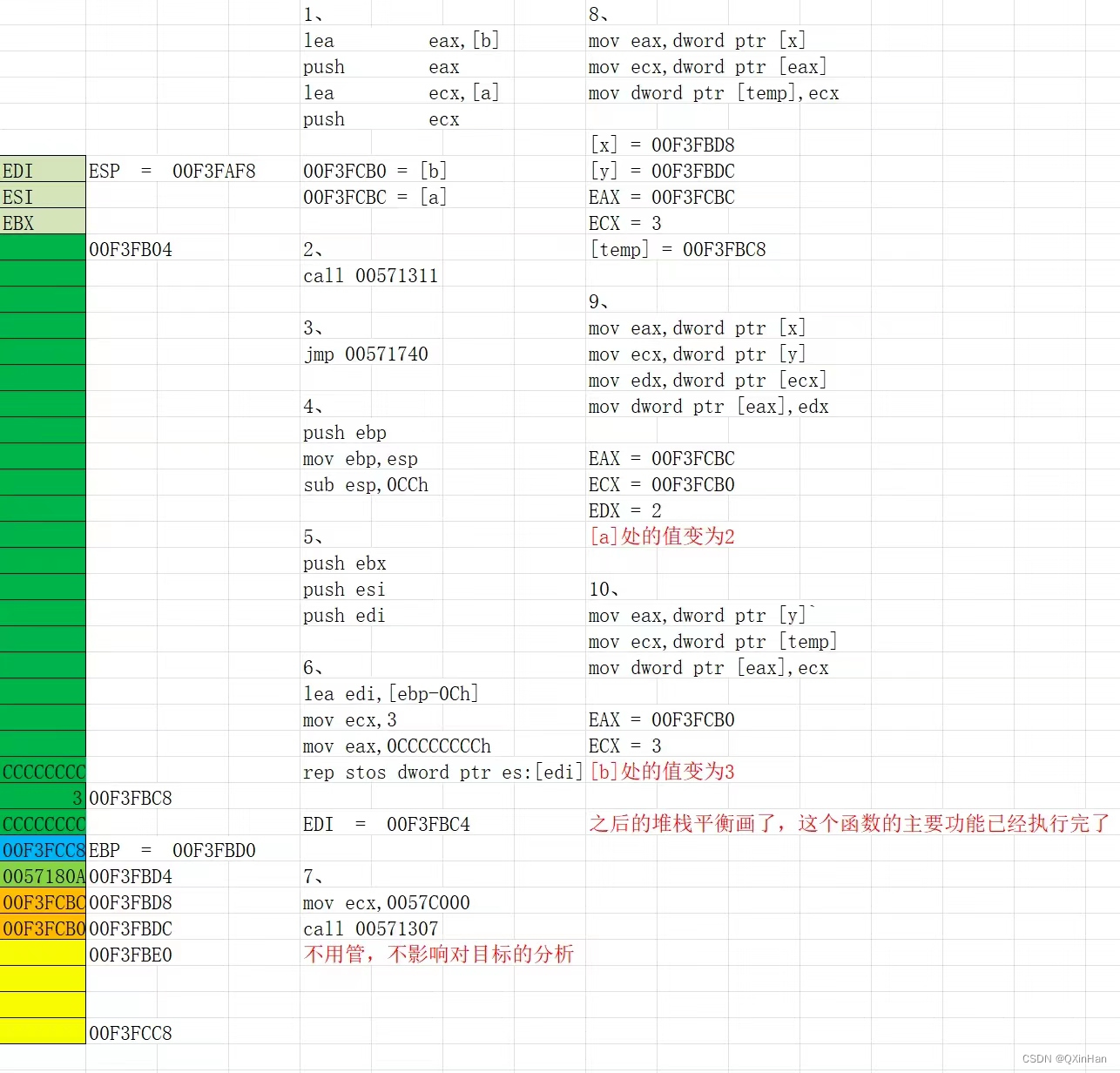Select the red note [a]处的值变为2
The image size is (1120, 1073).
pos(663,536)
